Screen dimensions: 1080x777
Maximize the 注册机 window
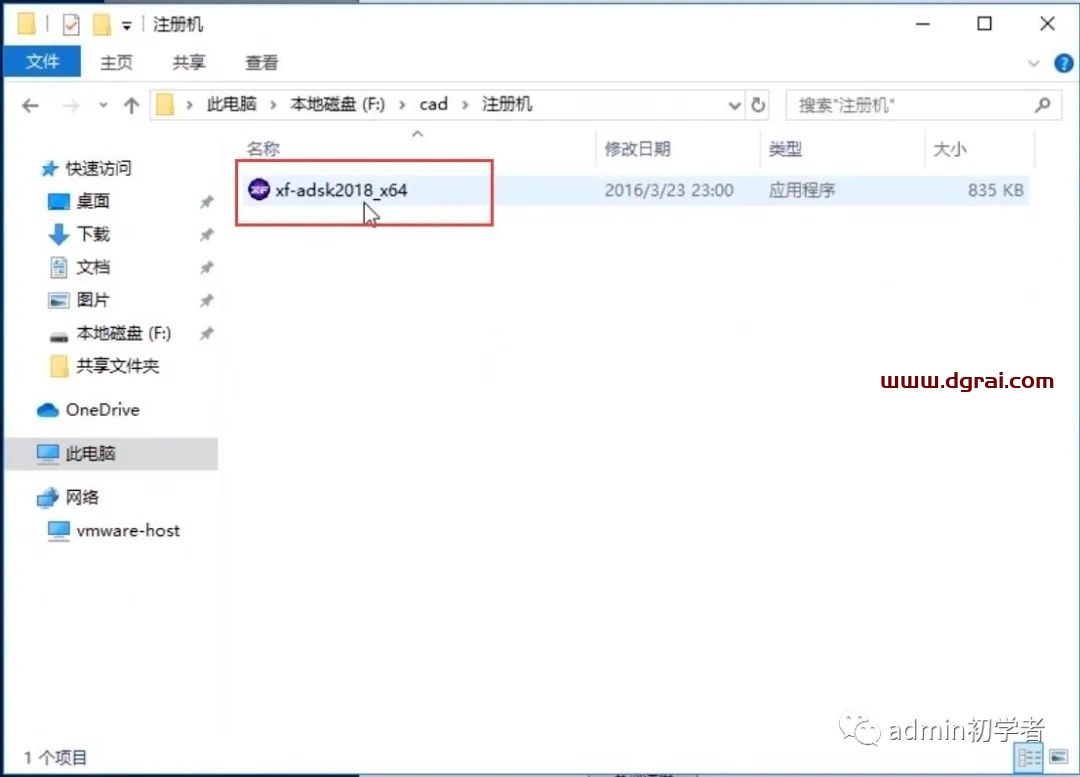pos(985,24)
